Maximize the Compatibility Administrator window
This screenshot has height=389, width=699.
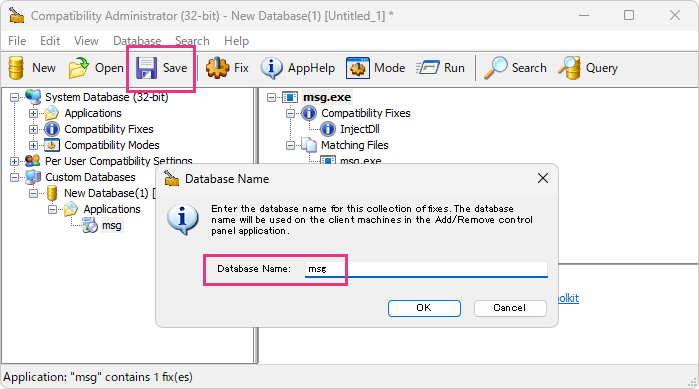[629, 16]
